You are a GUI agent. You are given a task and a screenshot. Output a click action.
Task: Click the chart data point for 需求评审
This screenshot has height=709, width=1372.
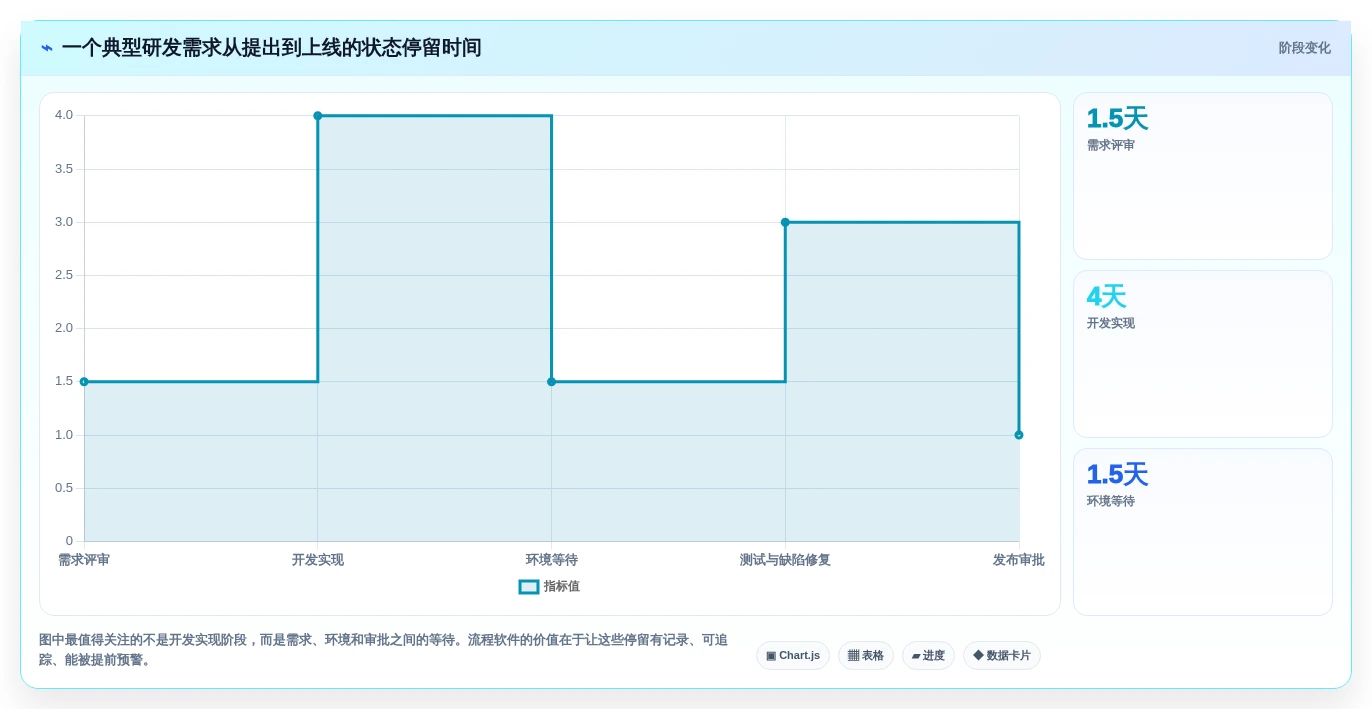coord(84,382)
